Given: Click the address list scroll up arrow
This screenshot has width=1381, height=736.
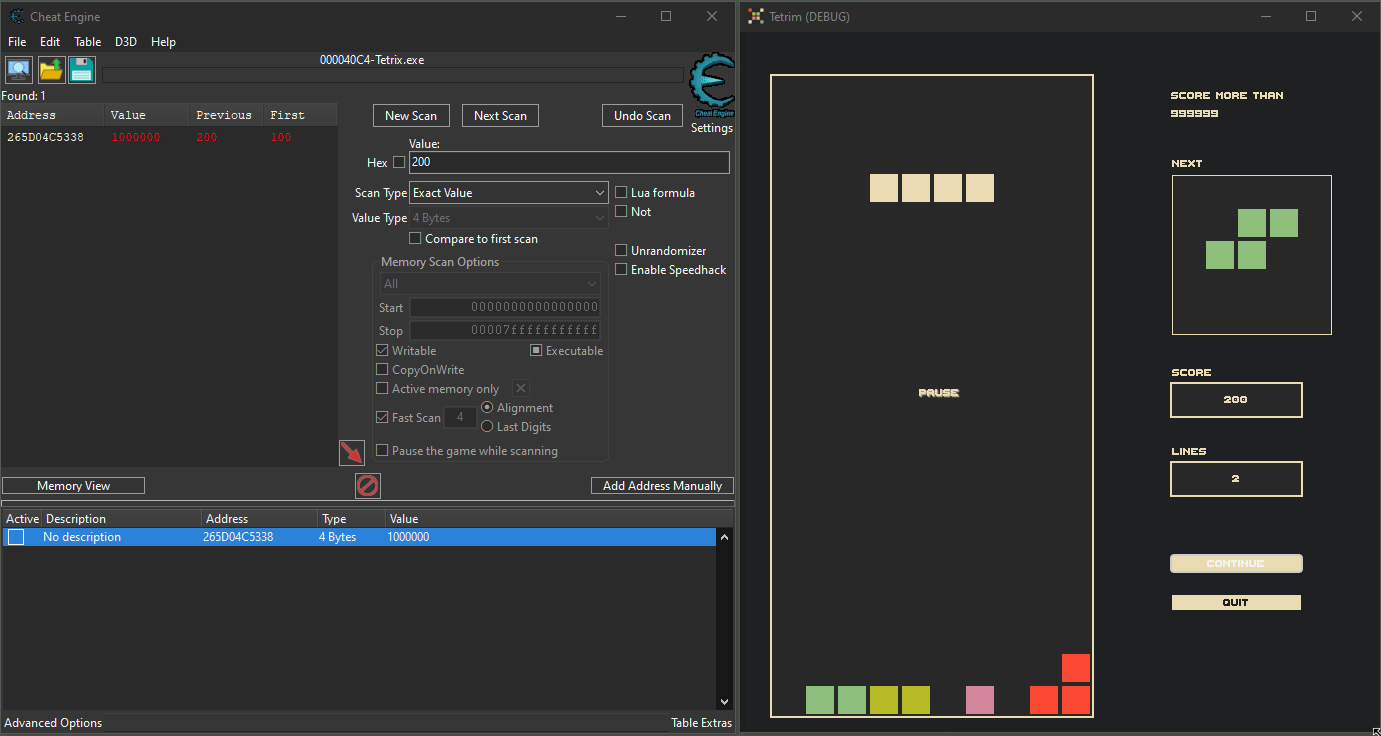Looking at the screenshot, I should (725, 537).
